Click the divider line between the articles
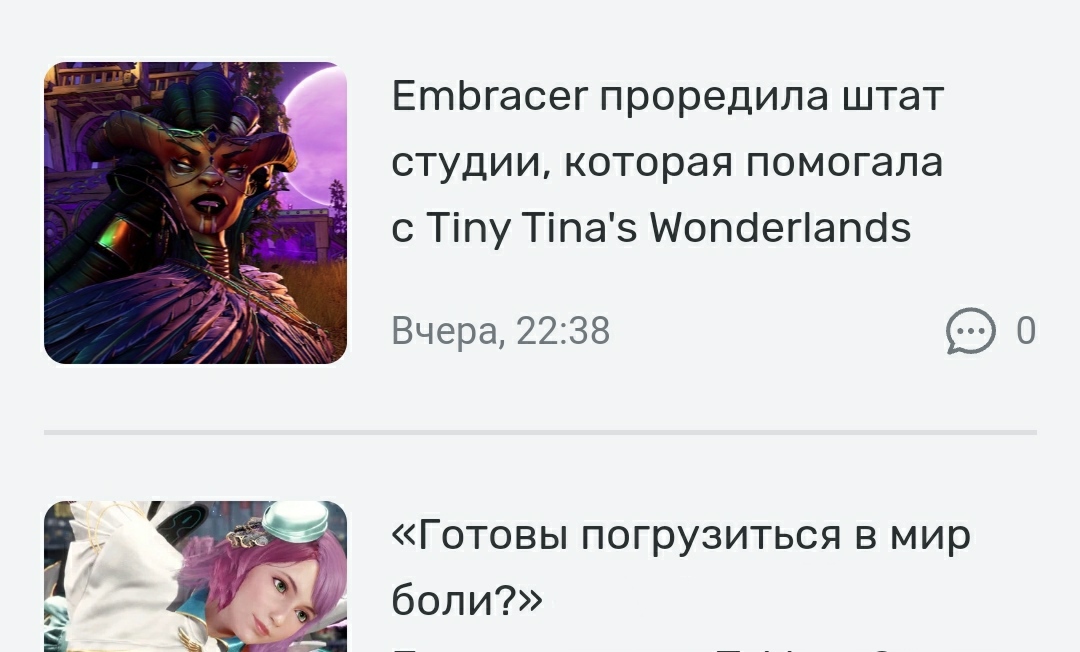Screen dimensions: 1080x652 pos(540,432)
